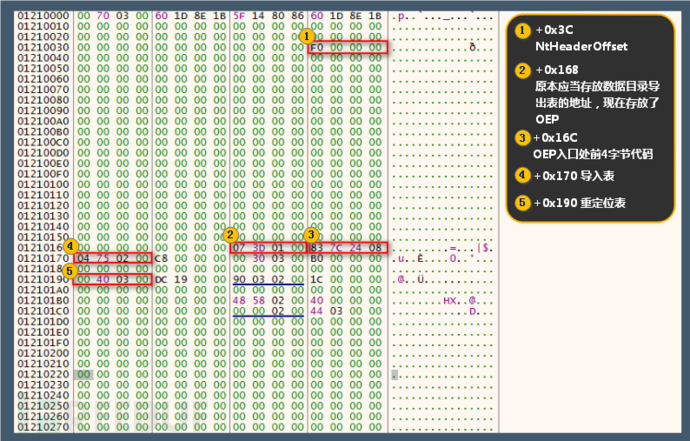Click legend marker 2 beside +0x168
Screen dimensions: 690x441
pyautogui.click(x=522, y=70)
